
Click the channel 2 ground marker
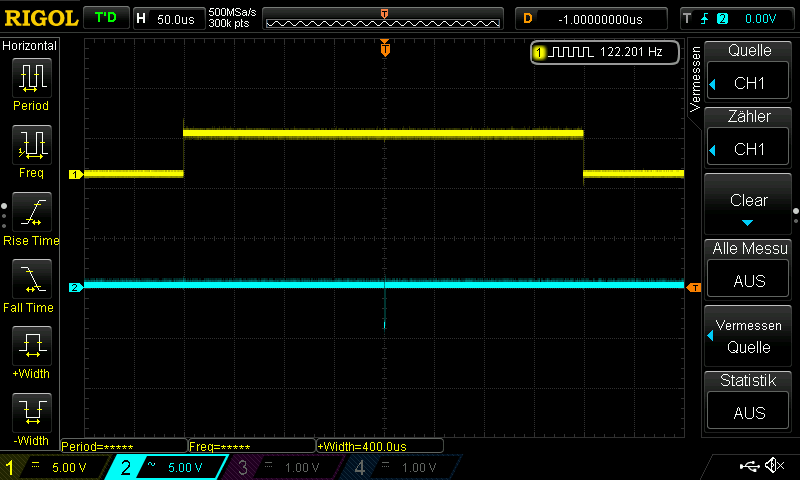tap(76, 288)
